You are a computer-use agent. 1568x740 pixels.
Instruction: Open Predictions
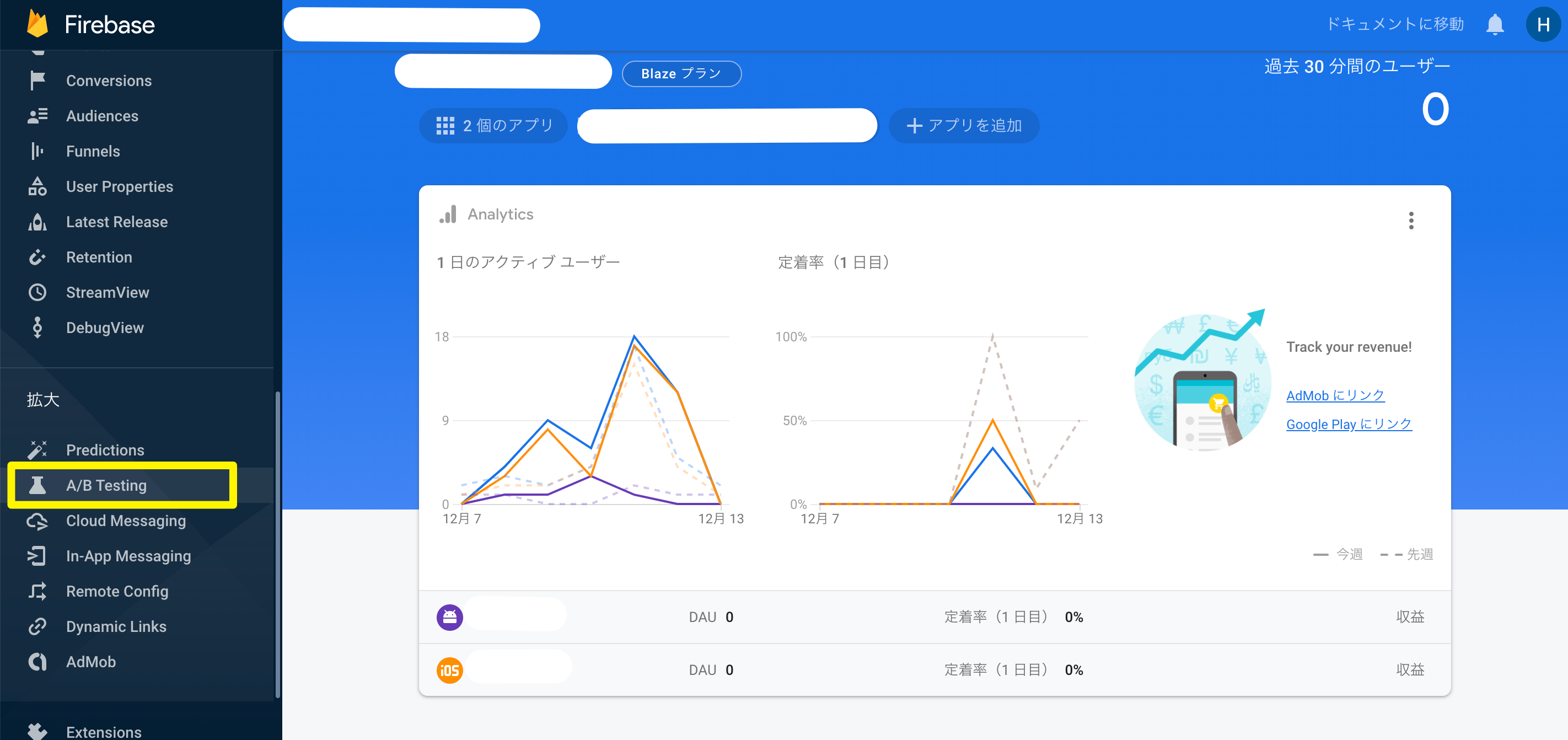point(105,450)
